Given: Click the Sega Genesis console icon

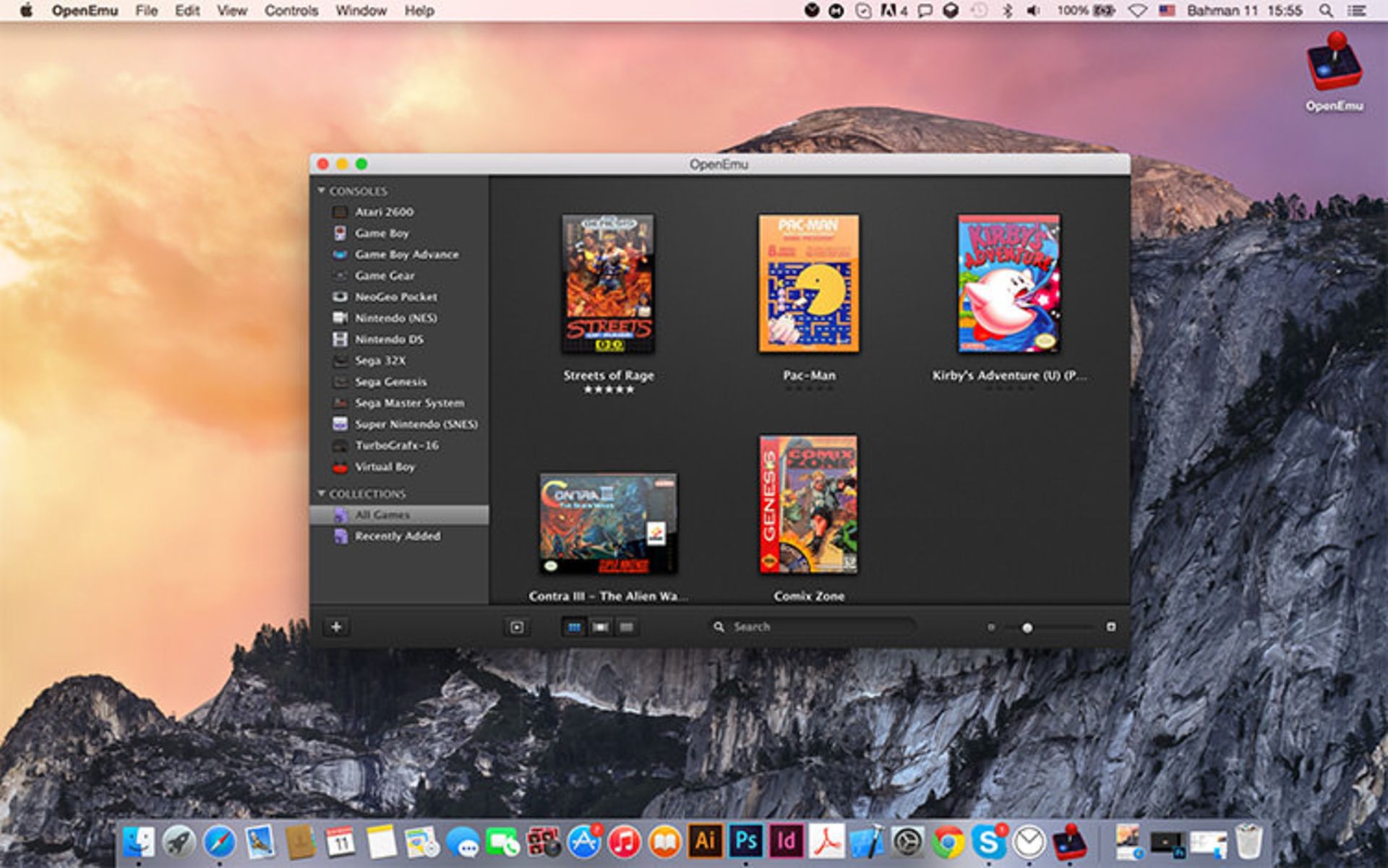Looking at the screenshot, I should pos(340,382).
